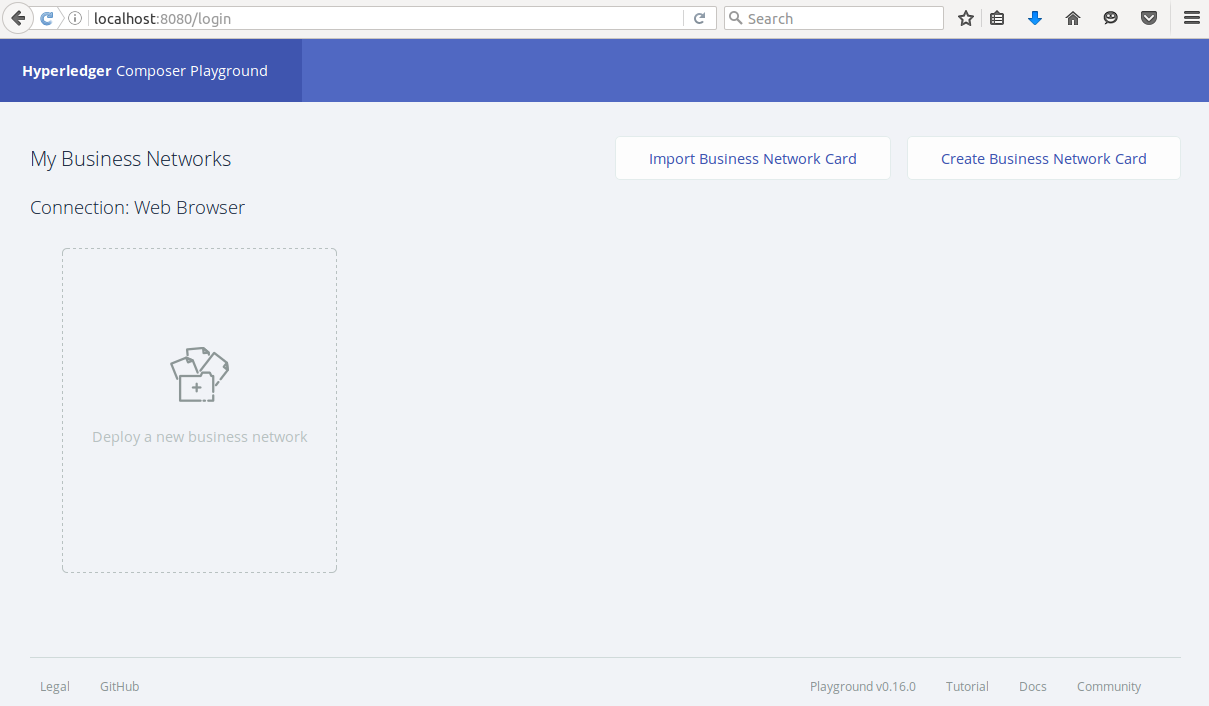This screenshot has height=706, width=1209.
Task: Open the Tutorial link in footer
Action: click(967, 686)
